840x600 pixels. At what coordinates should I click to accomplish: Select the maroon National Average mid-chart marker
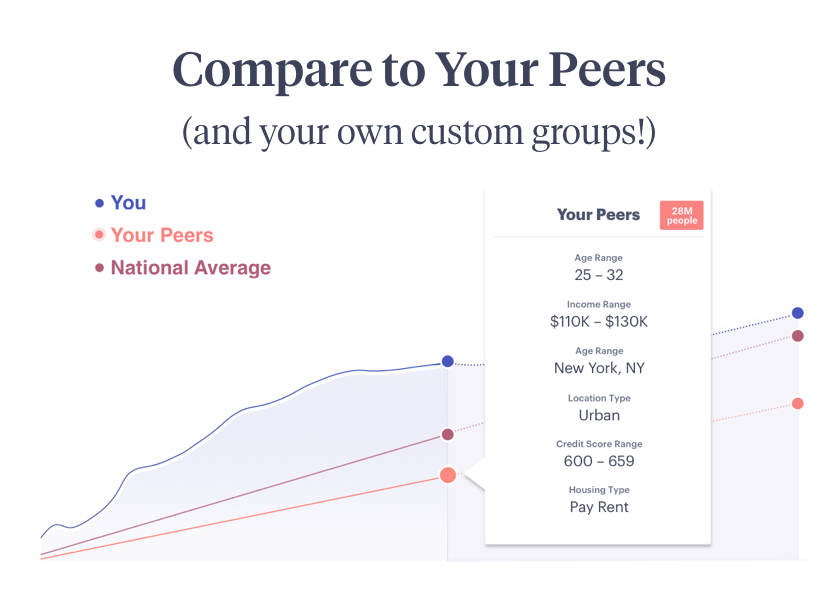(x=447, y=434)
